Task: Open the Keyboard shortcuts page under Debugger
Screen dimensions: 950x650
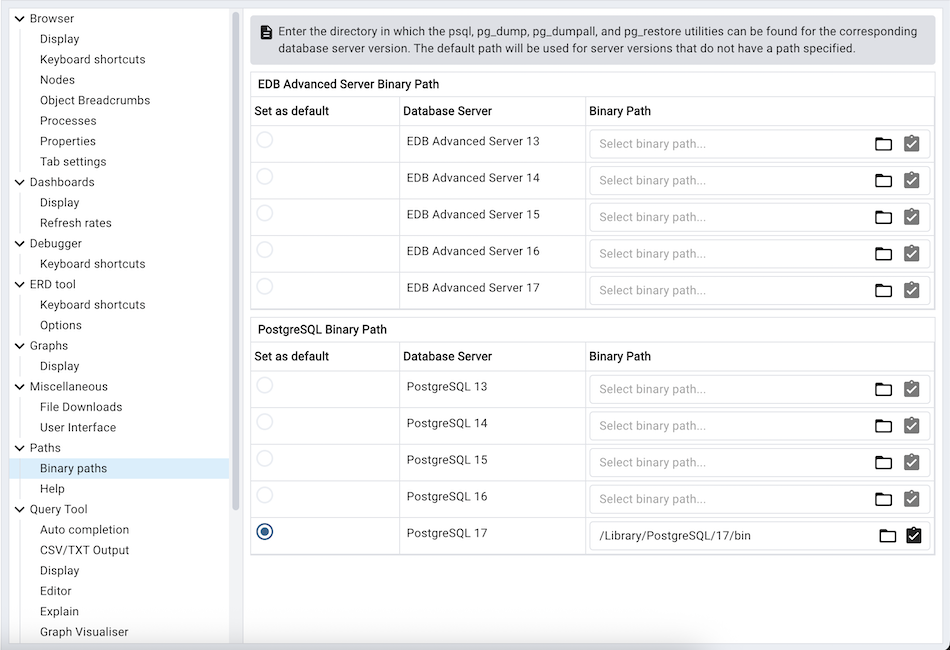Action: [x=92, y=263]
